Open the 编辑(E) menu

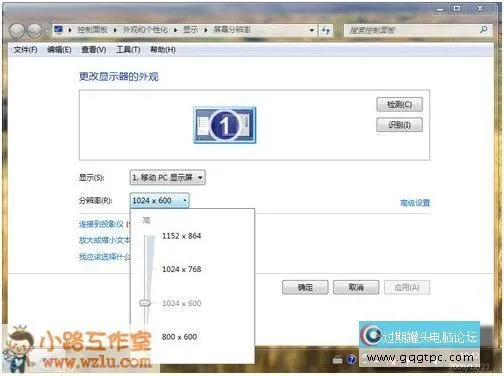[x=59, y=50]
